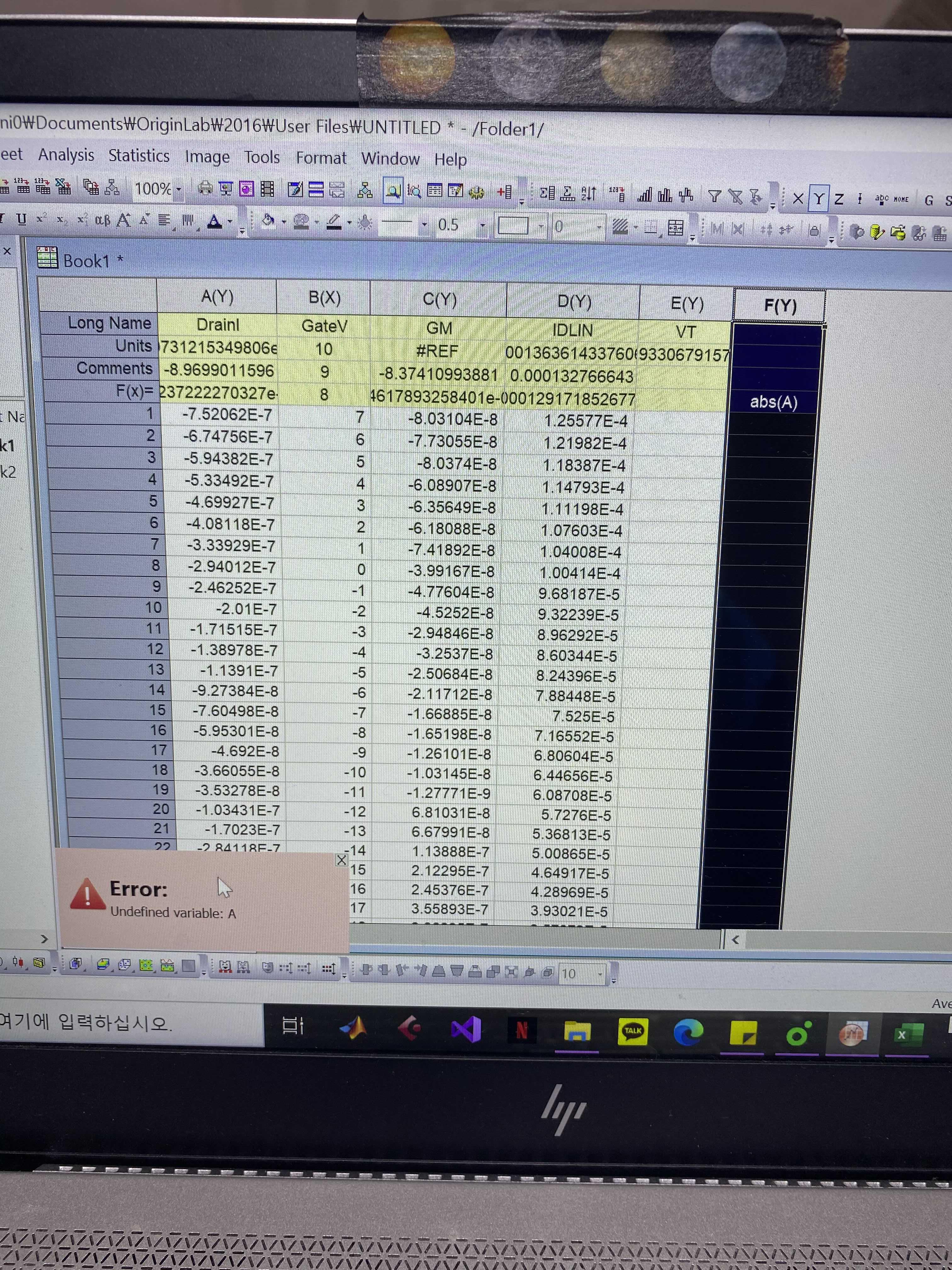This screenshot has height=1270, width=952.
Task: Toggle Underline text formatting
Action: coord(21,219)
